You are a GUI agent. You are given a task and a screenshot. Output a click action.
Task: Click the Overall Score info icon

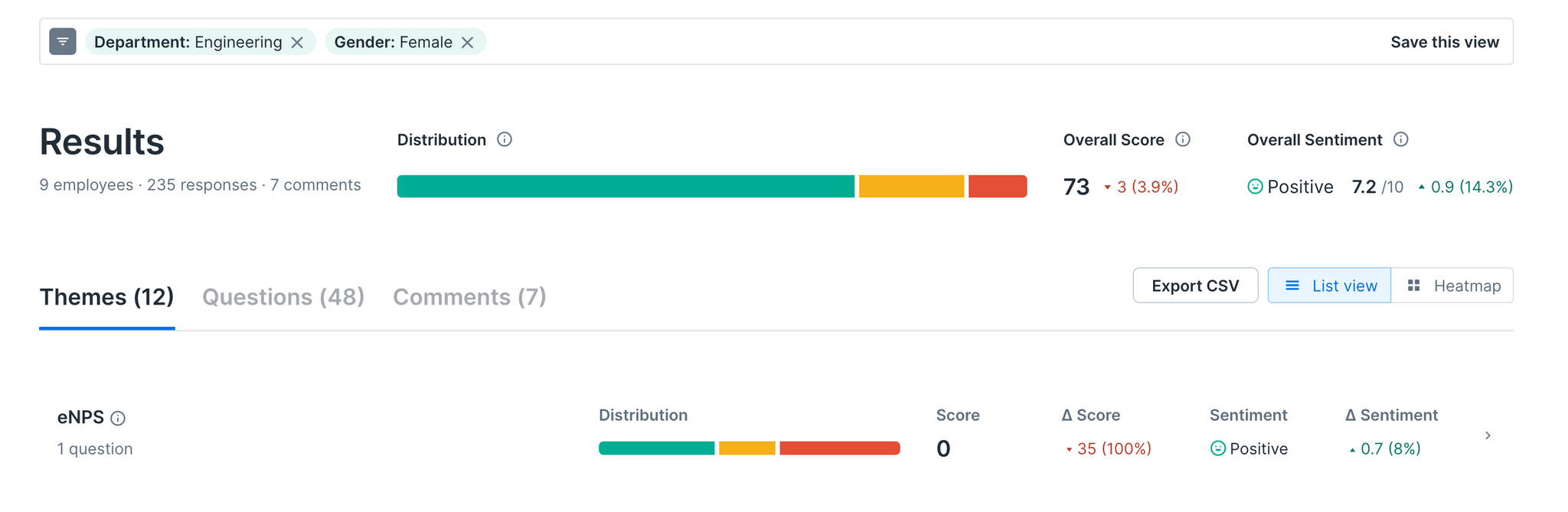tap(1183, 139)
